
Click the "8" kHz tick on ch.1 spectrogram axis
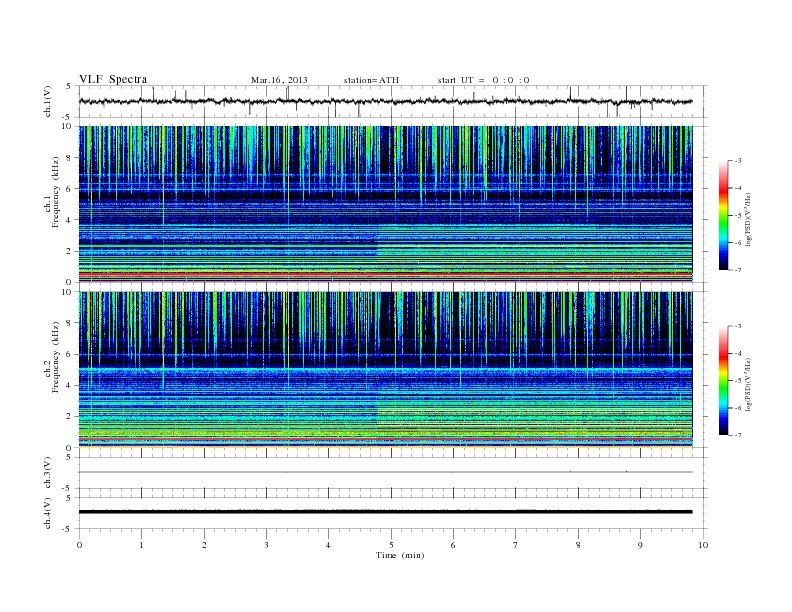(70, 158)
